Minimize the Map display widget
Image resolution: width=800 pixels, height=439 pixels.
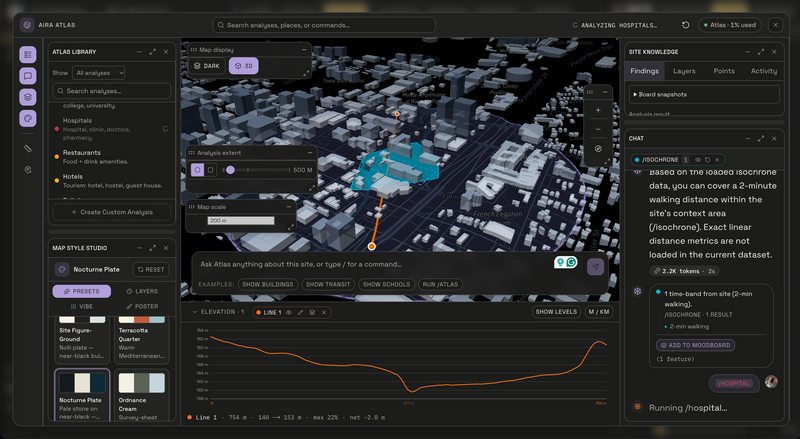pos(304,50)
